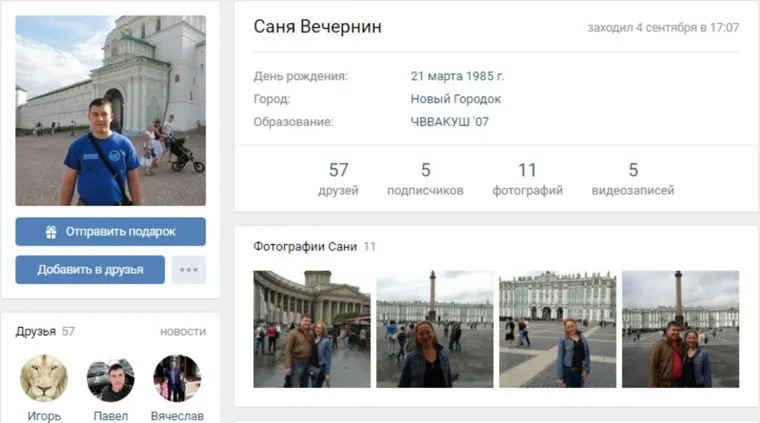The width and height of the screenshot is (760, 423).
Task: Add user via Добавить в друзья button
Action: [90, 269]
